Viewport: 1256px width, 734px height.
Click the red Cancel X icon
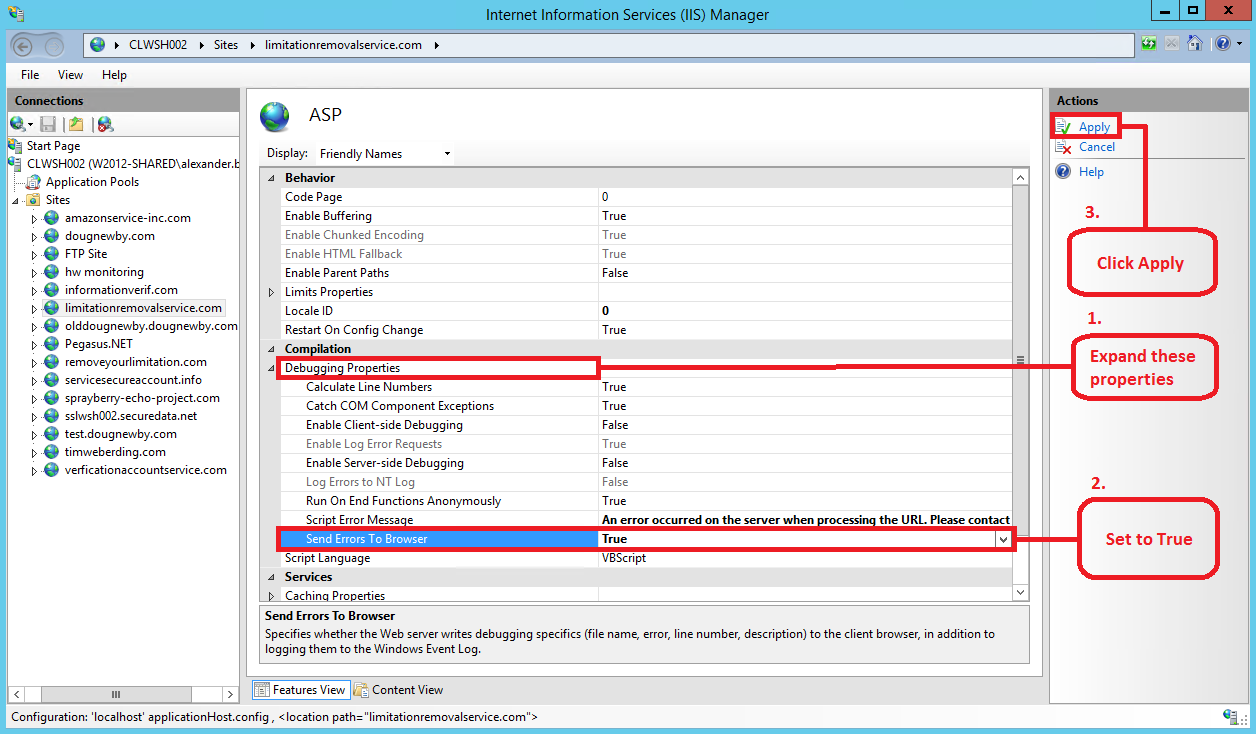click(1064, 147)
